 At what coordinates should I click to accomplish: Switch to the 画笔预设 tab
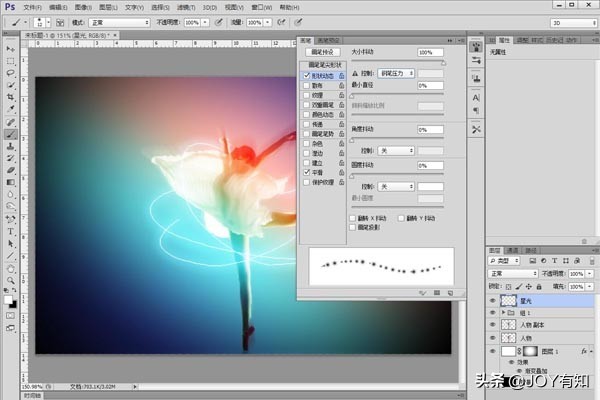tap(327, 40)
